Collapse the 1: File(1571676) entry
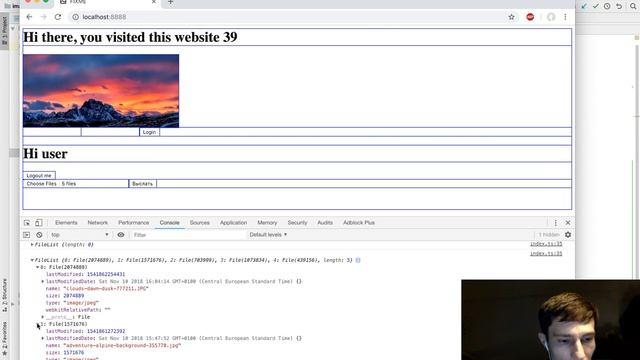The image size is (640, 360). pos(38,324)
